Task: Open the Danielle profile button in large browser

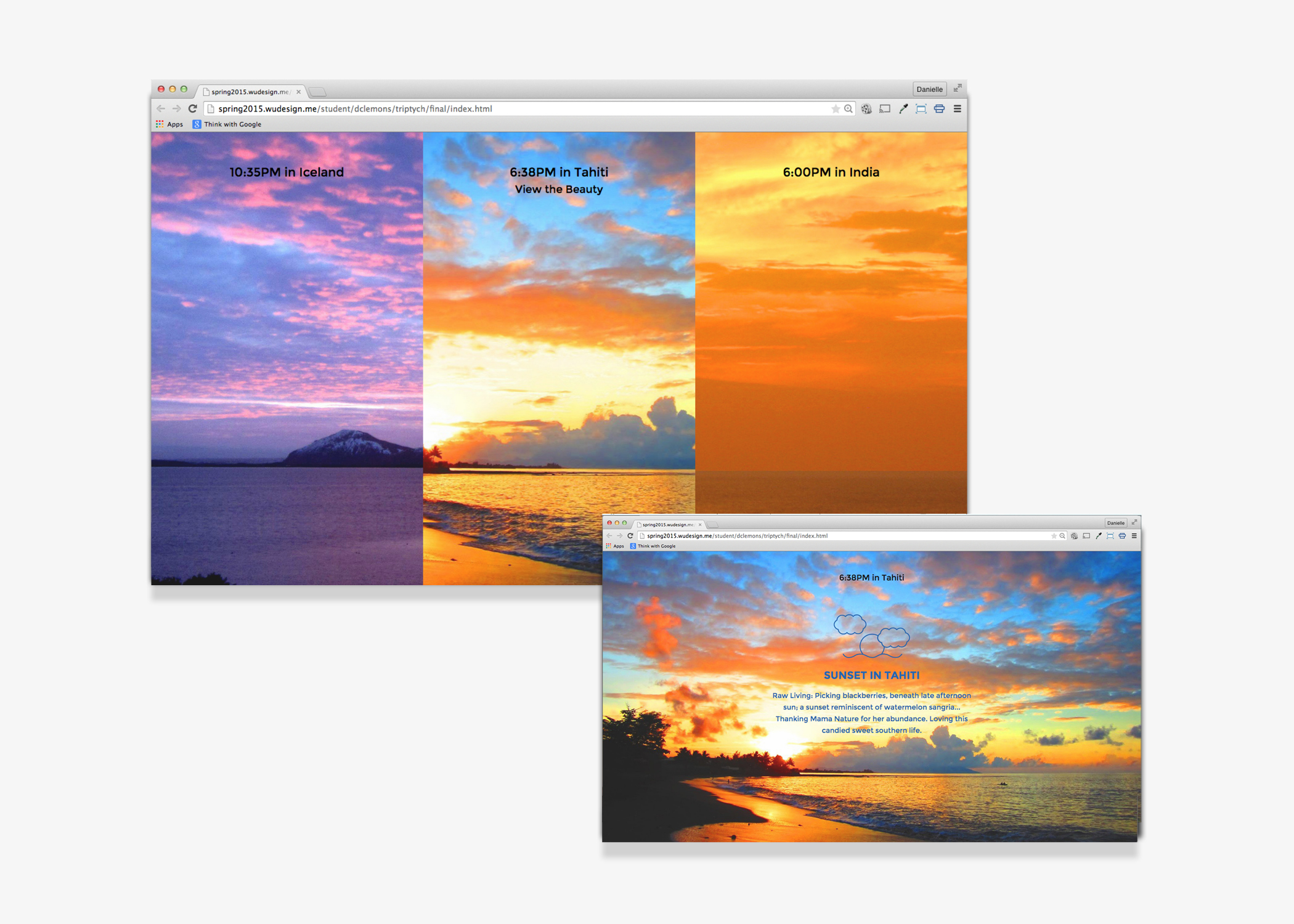Action: tap(929, 89)
